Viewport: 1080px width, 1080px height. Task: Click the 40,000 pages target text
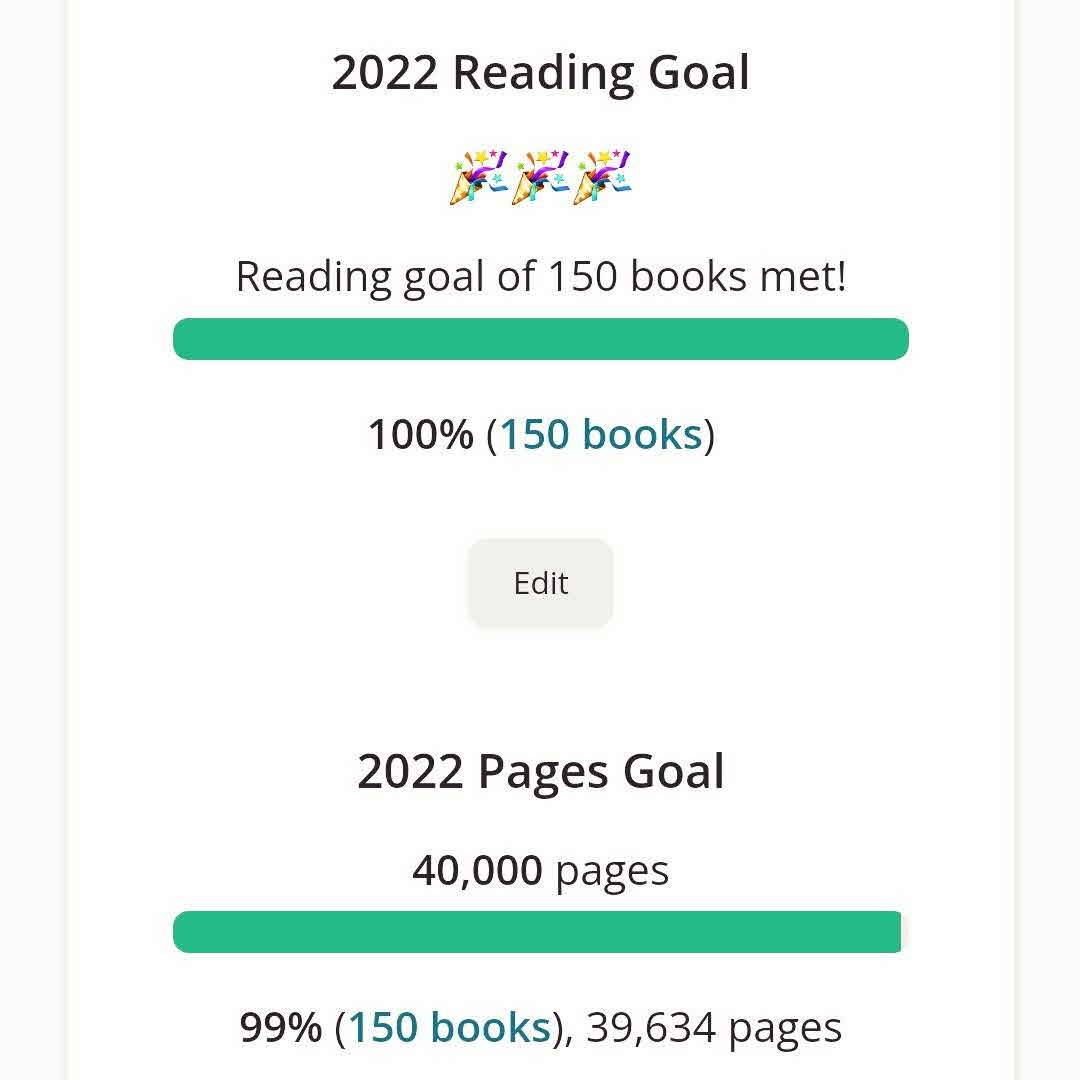click(540, 870)
